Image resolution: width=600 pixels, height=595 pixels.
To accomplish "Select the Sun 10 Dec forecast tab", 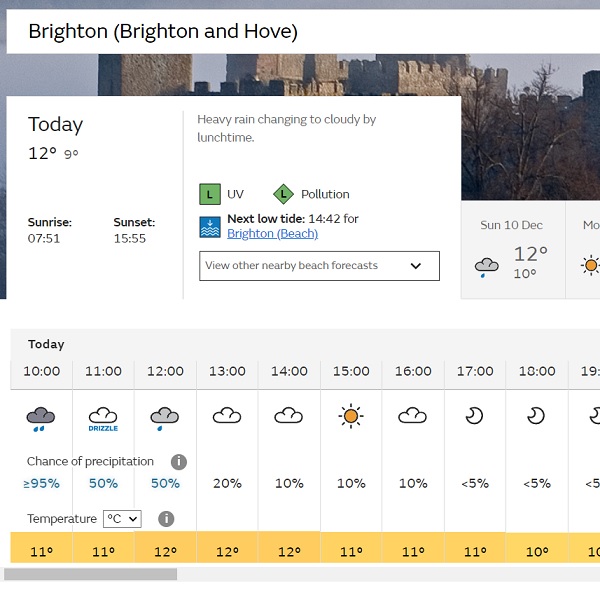I will (x=513, y=250).
